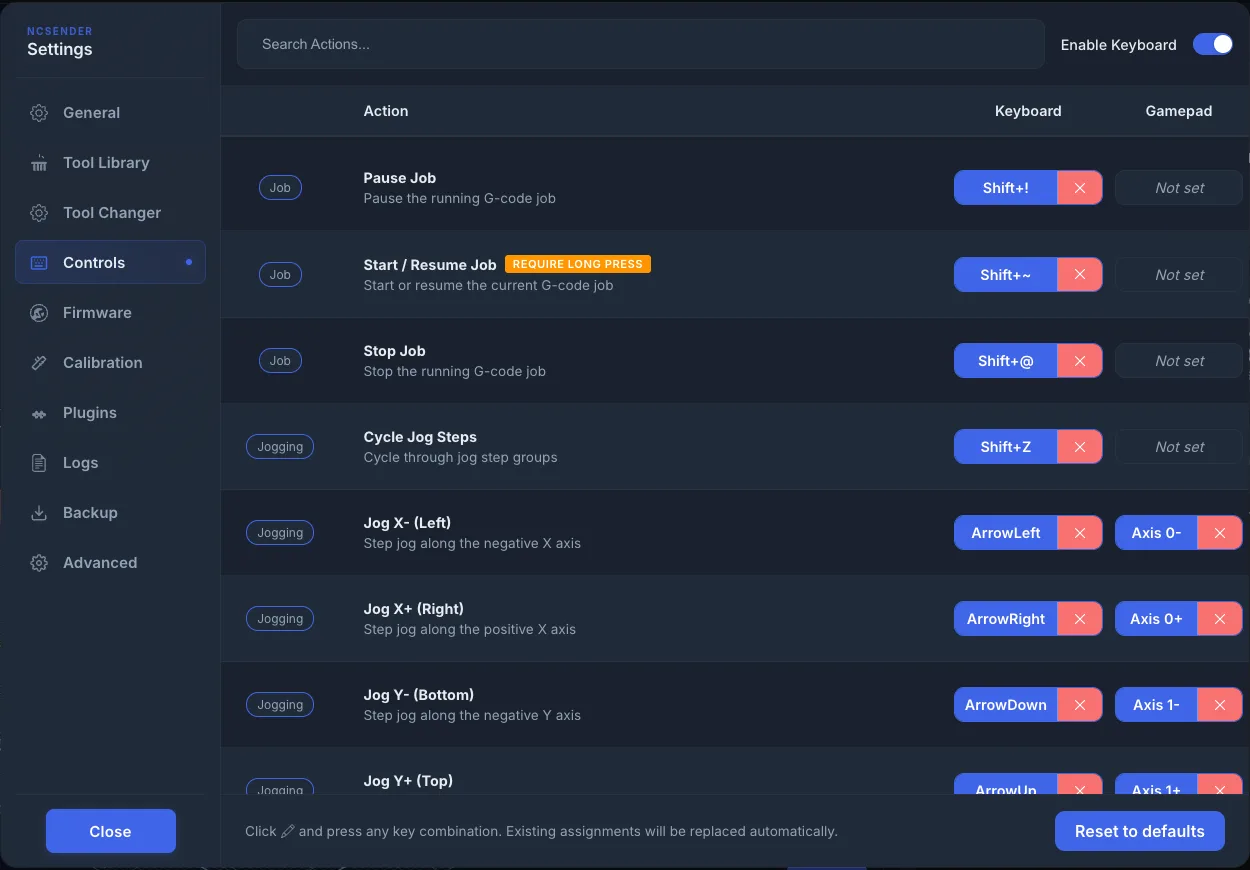Viewport: 1250px width, 870px height.
Task: Edit the Shift+! key for Pause Job
Action: click(1005, 188)
